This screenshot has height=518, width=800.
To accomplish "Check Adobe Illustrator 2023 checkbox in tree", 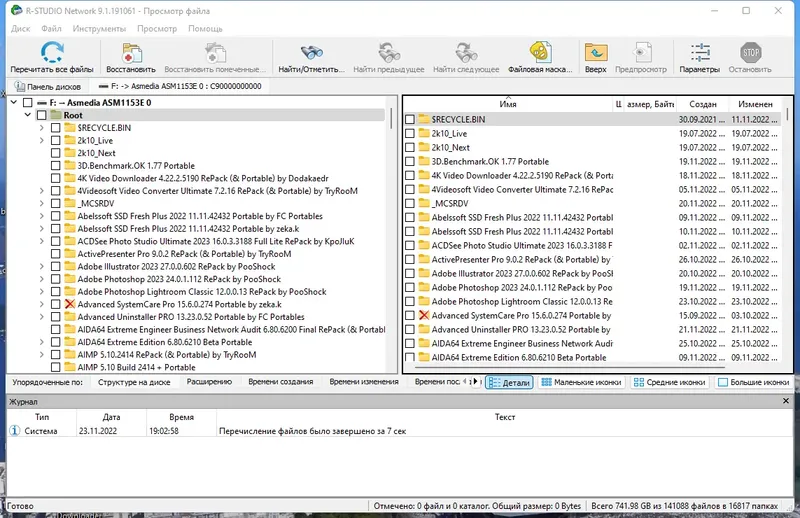I will coord(56,266).
